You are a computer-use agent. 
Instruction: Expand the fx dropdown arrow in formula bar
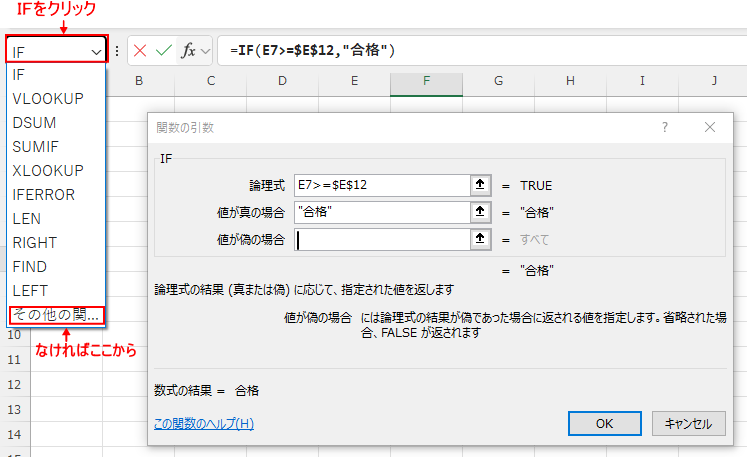pyautogui.click(x=205, y=51)
